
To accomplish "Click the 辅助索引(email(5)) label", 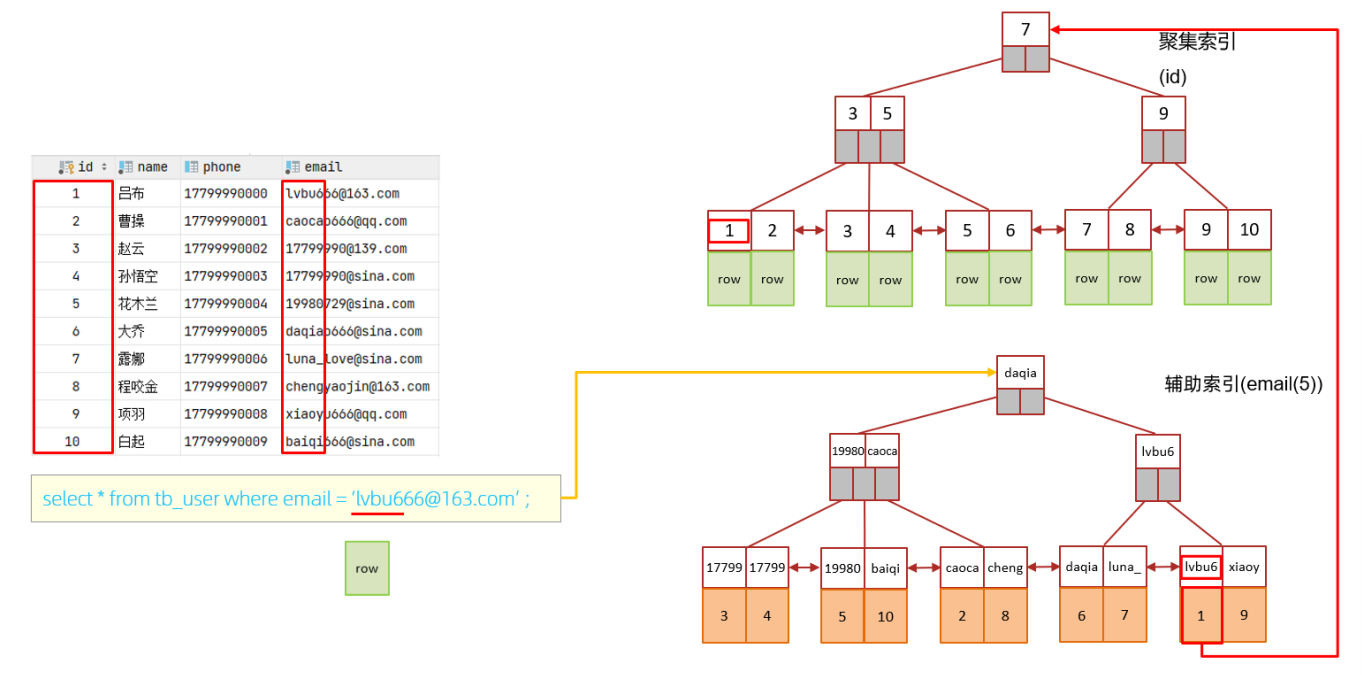I will coord(1244,384).
